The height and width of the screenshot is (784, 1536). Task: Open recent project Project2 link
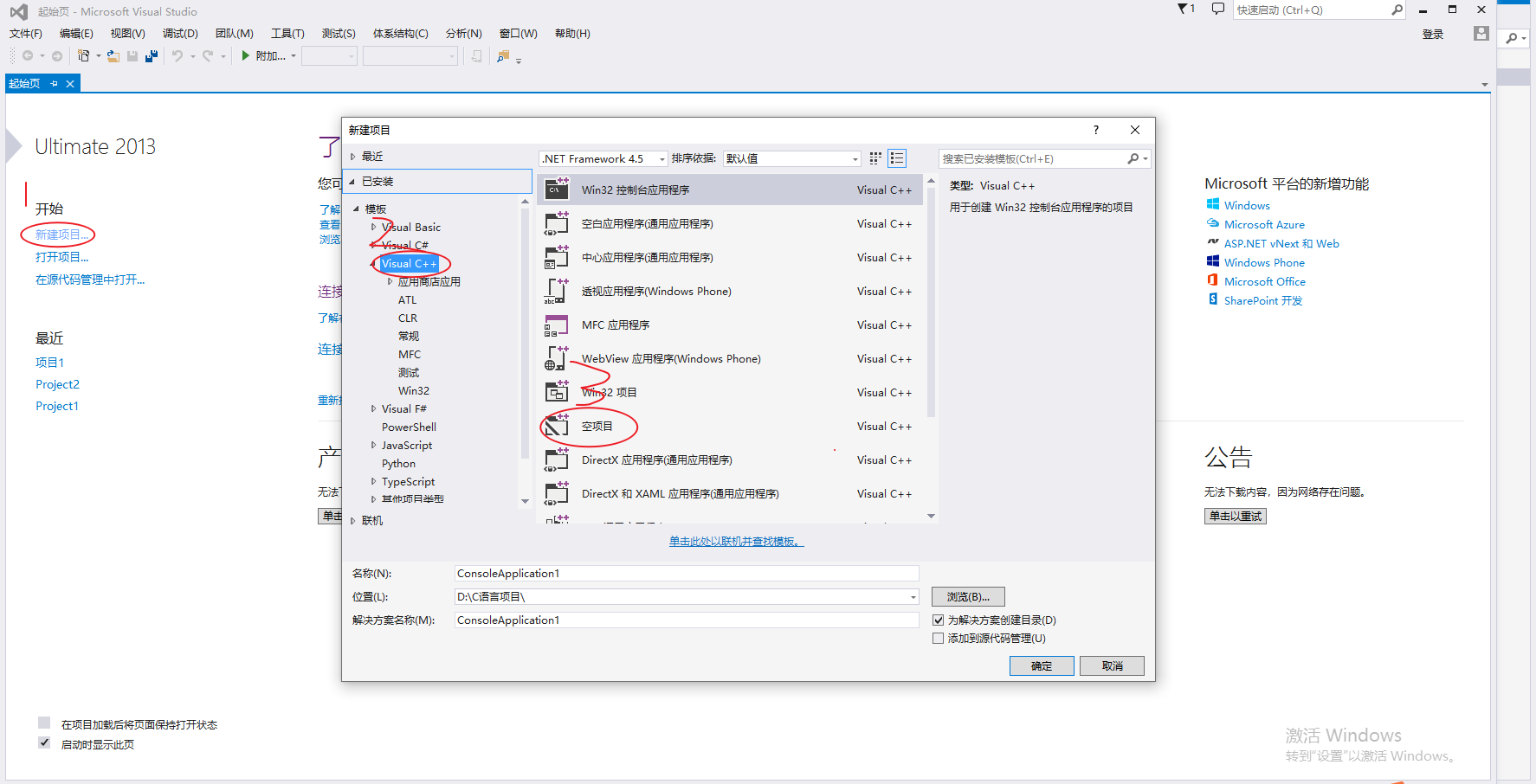[x=57, y=384]
